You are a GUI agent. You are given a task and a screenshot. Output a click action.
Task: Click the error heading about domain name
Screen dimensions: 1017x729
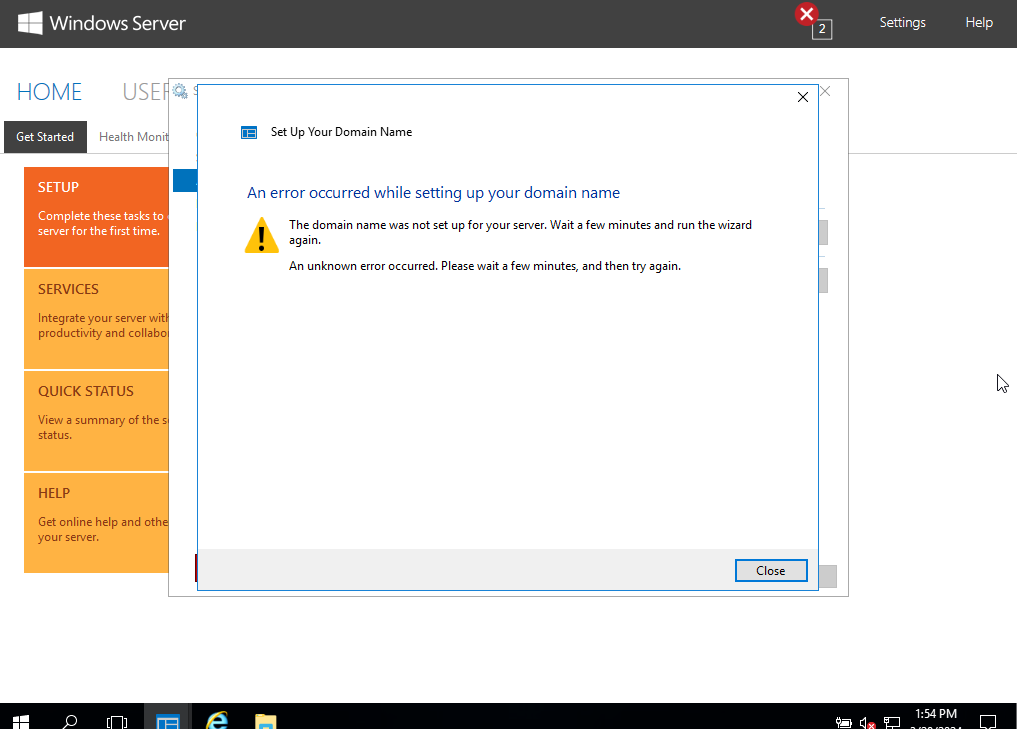(433, 193)
